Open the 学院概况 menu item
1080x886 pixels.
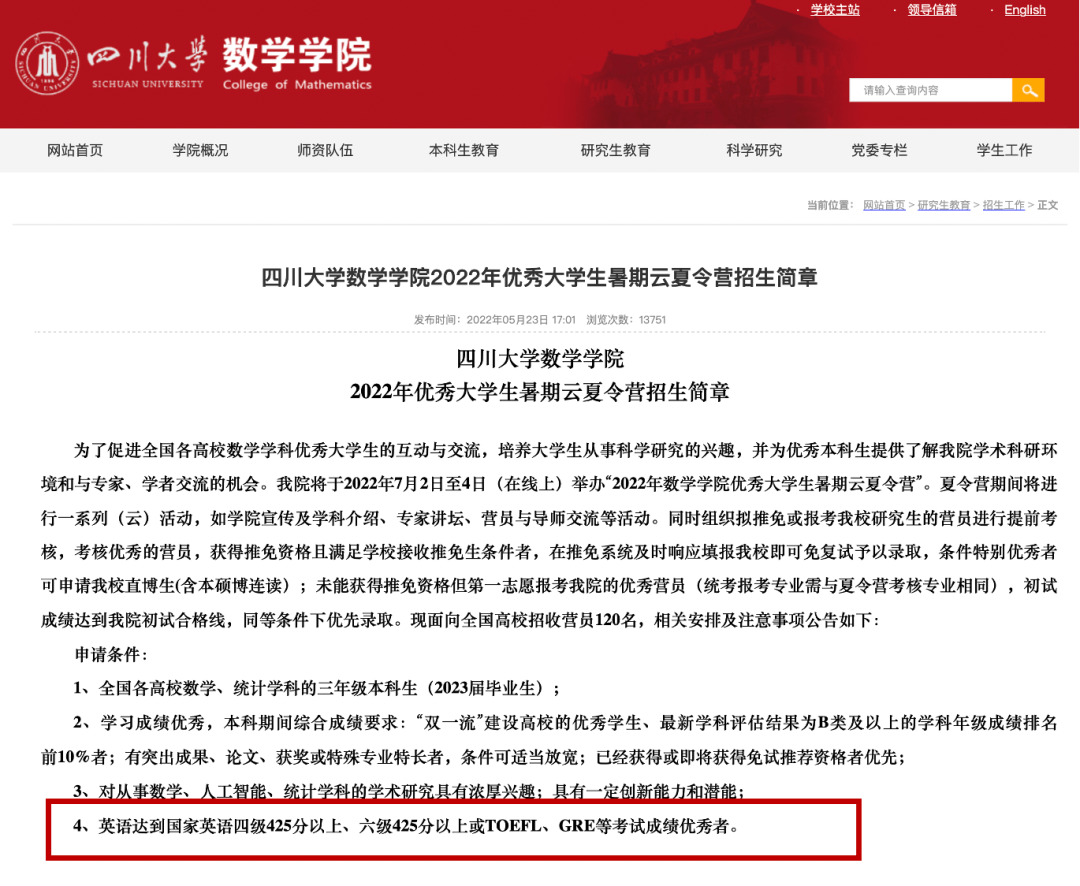coord(200,150)
